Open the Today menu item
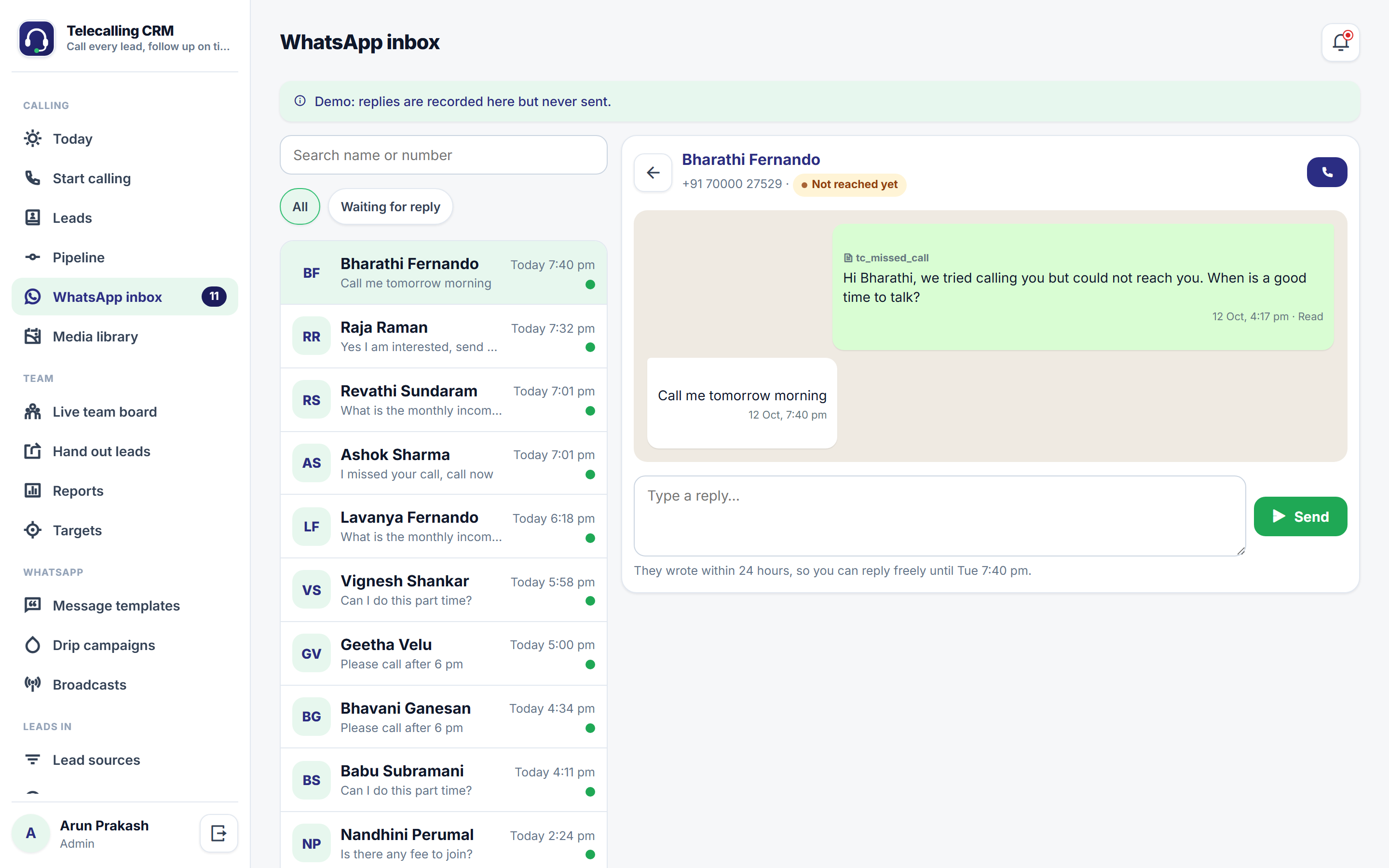Screen dimensions: 1389x868 pos(124,138)
